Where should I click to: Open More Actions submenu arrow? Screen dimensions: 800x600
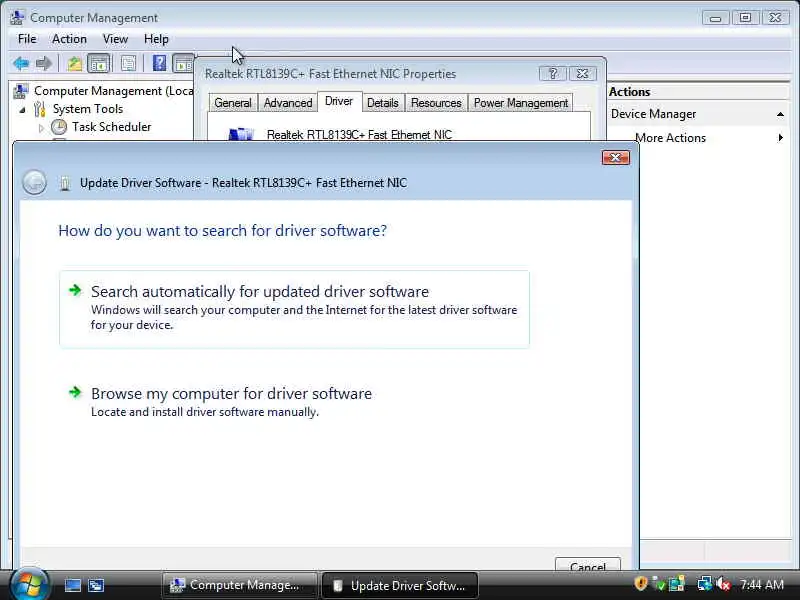pos(780,138)
